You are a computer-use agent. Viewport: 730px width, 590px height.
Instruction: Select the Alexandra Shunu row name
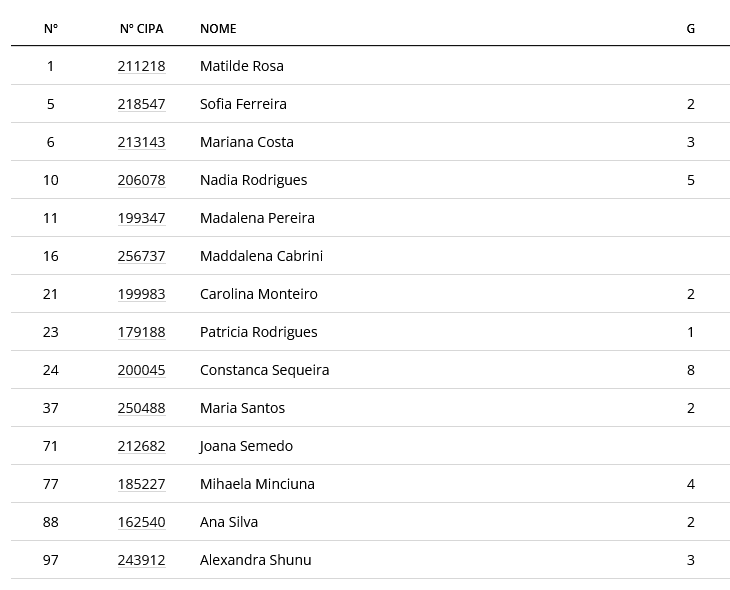255,560
